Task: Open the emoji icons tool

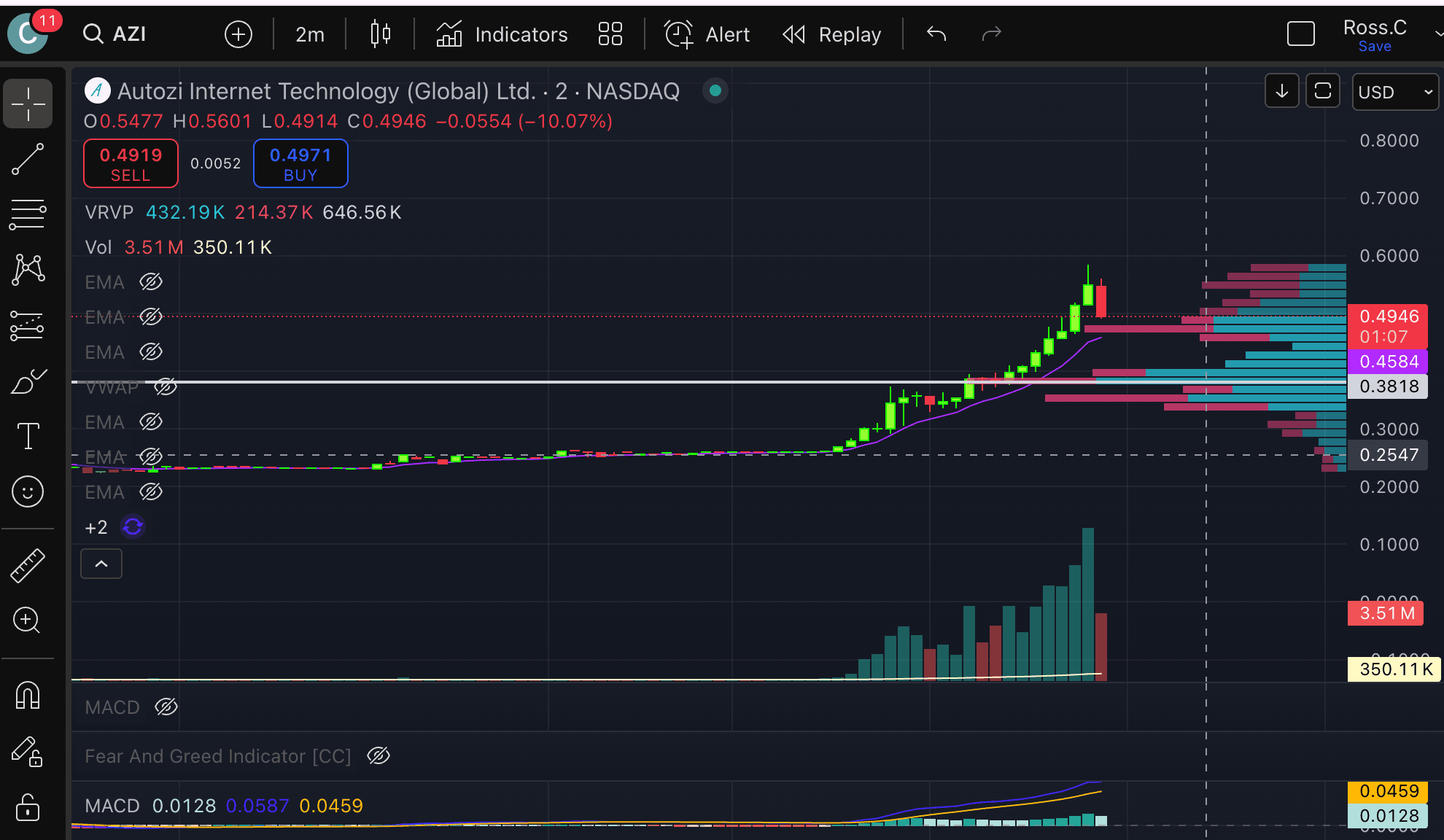Action: pyautogui.click(x=28, y=492)
